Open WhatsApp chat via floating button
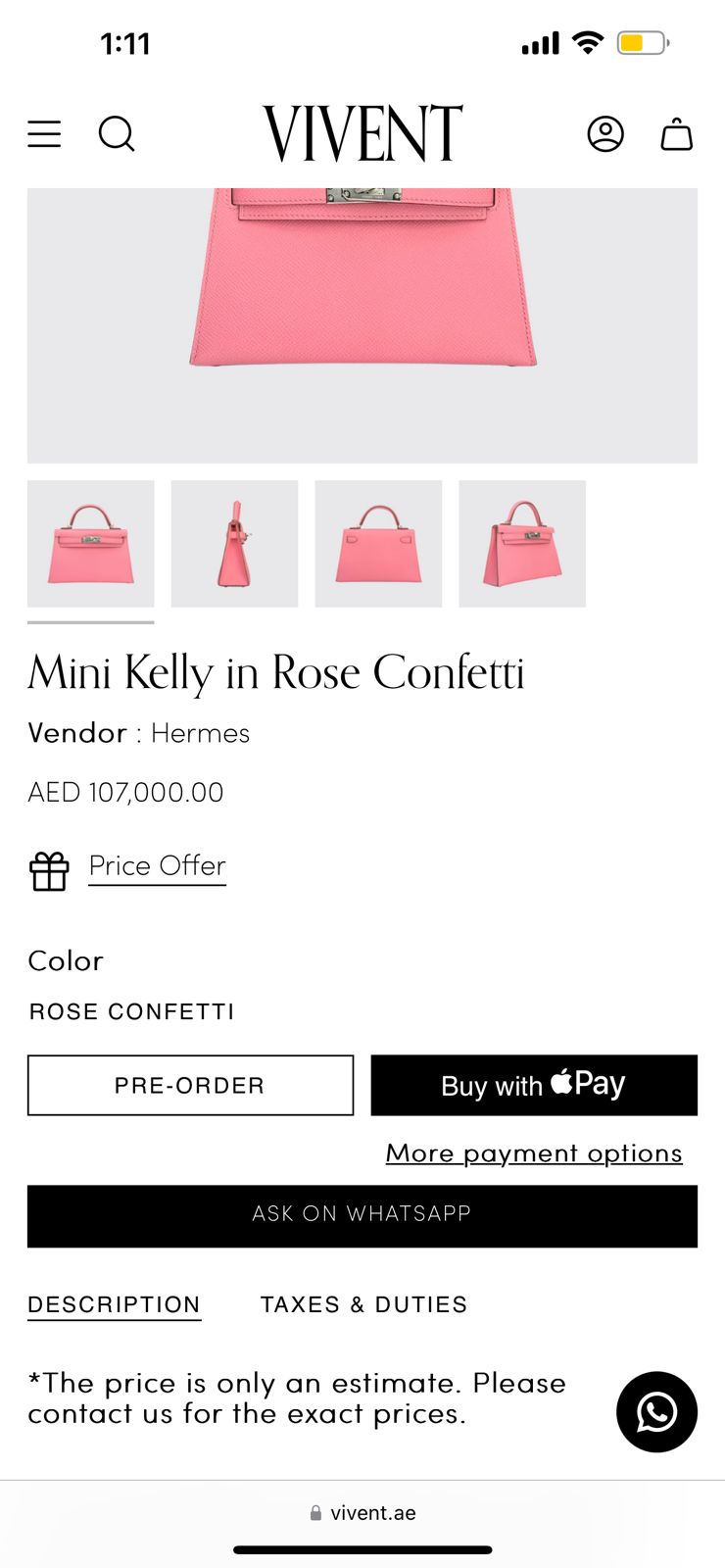 point(656,1413)
